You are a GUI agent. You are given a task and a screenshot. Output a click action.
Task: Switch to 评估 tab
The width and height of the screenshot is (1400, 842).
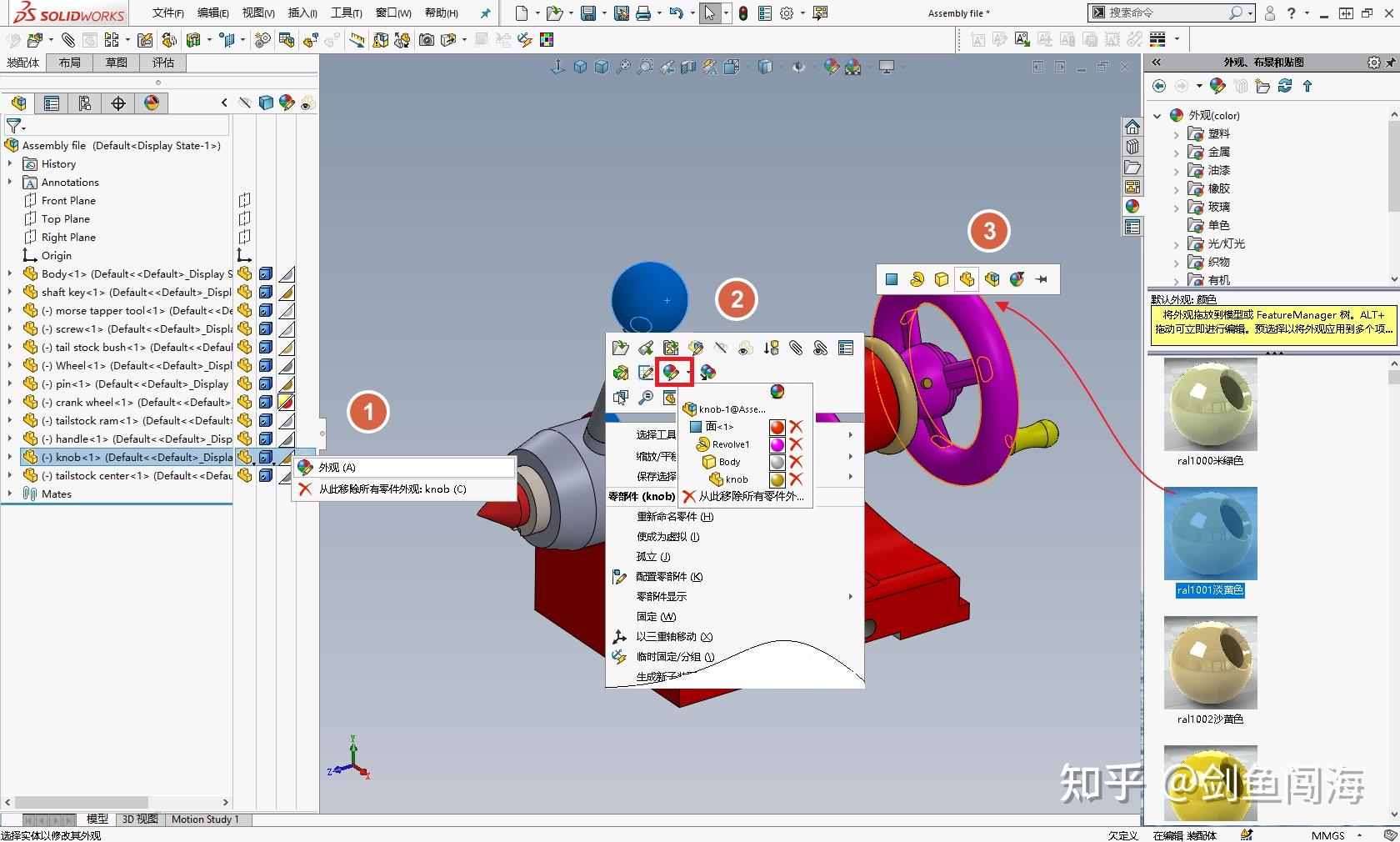[x=163, y=63]
